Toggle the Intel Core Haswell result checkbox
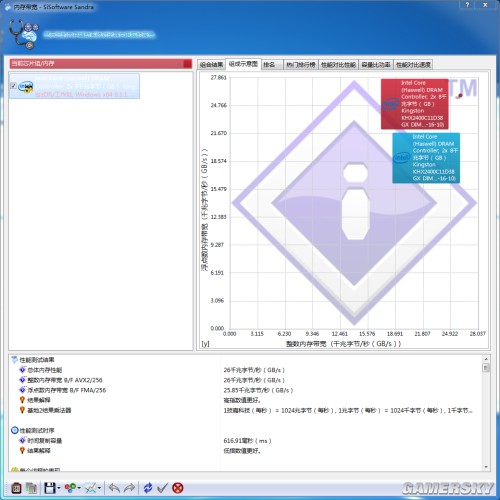500x500 pixels. point(13,86)
